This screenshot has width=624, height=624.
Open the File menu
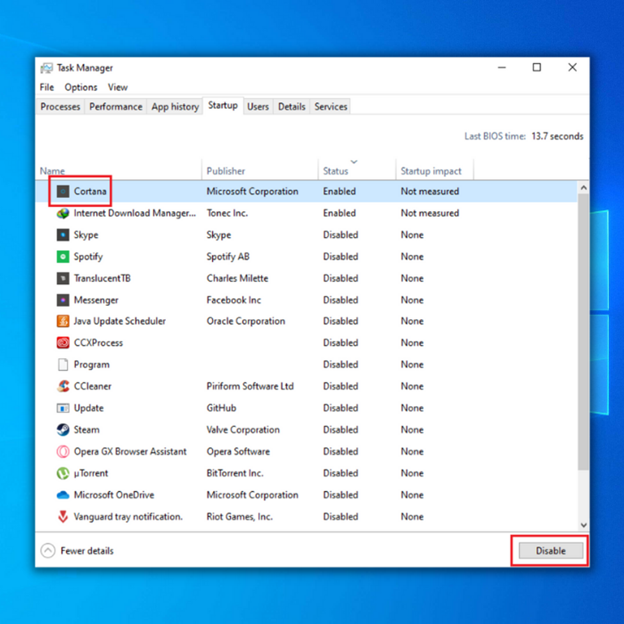pos(47,87)
